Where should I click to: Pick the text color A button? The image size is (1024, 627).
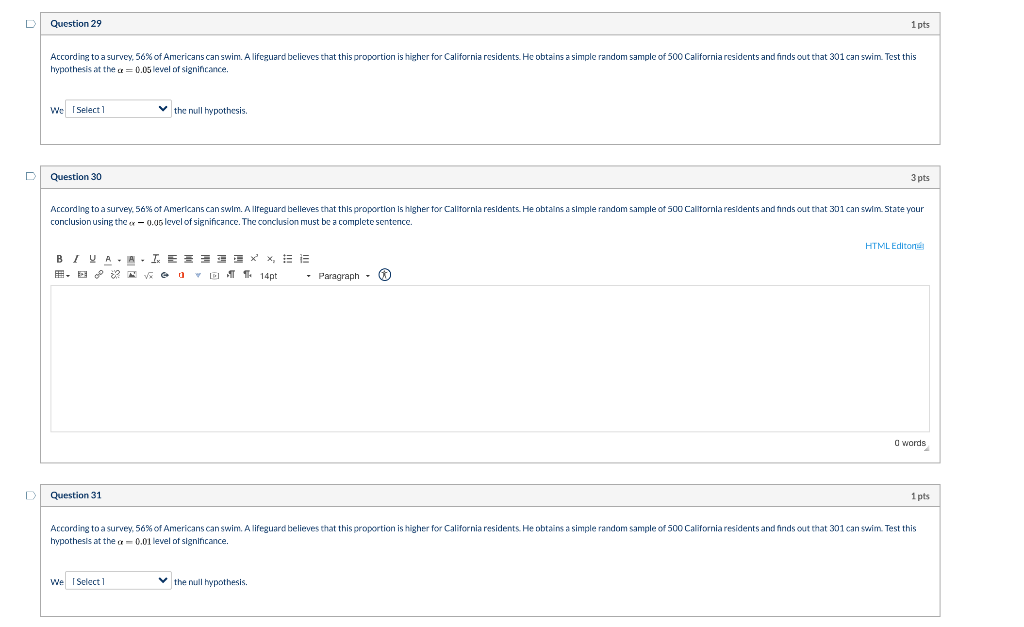(108, 259)
